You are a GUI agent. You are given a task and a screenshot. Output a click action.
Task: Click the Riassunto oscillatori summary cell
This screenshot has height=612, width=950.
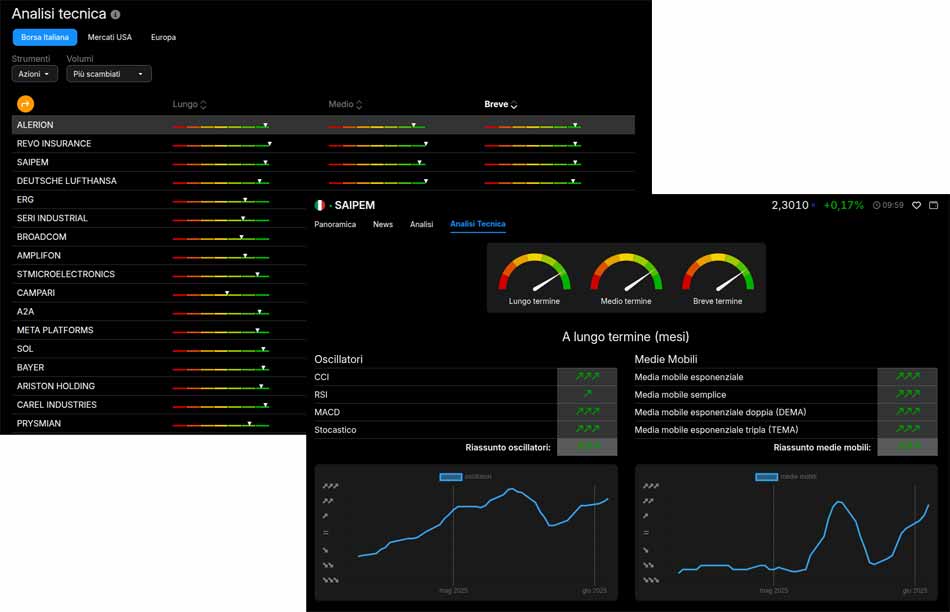[587, 447]
